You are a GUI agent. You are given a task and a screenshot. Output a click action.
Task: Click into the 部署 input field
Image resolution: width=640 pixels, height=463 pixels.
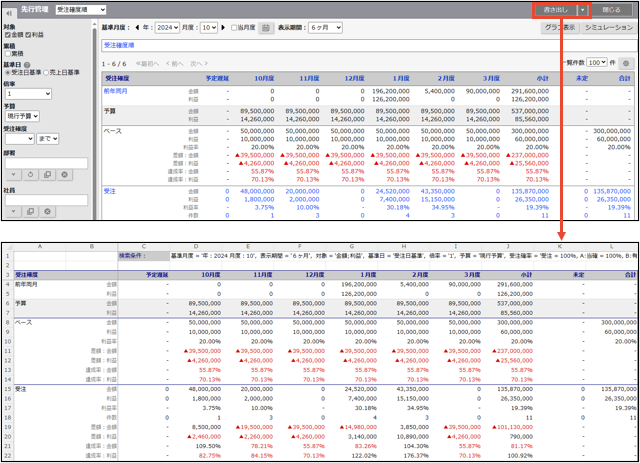click(46, 163)
